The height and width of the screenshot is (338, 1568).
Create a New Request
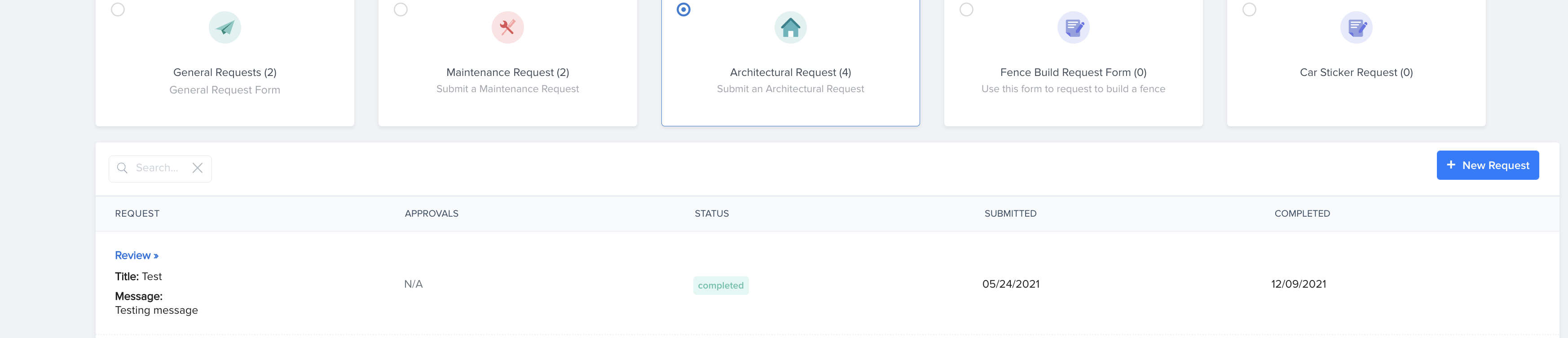click(x=1487, y=165)
